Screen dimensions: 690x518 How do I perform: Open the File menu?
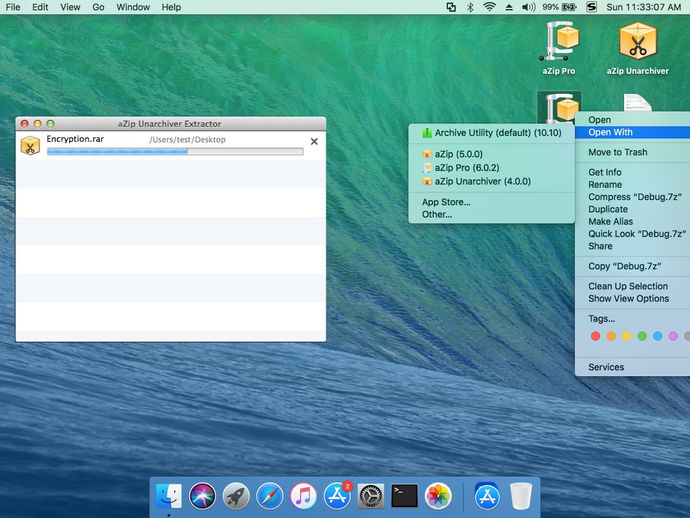pyautogui.click(x=13, y=7)
